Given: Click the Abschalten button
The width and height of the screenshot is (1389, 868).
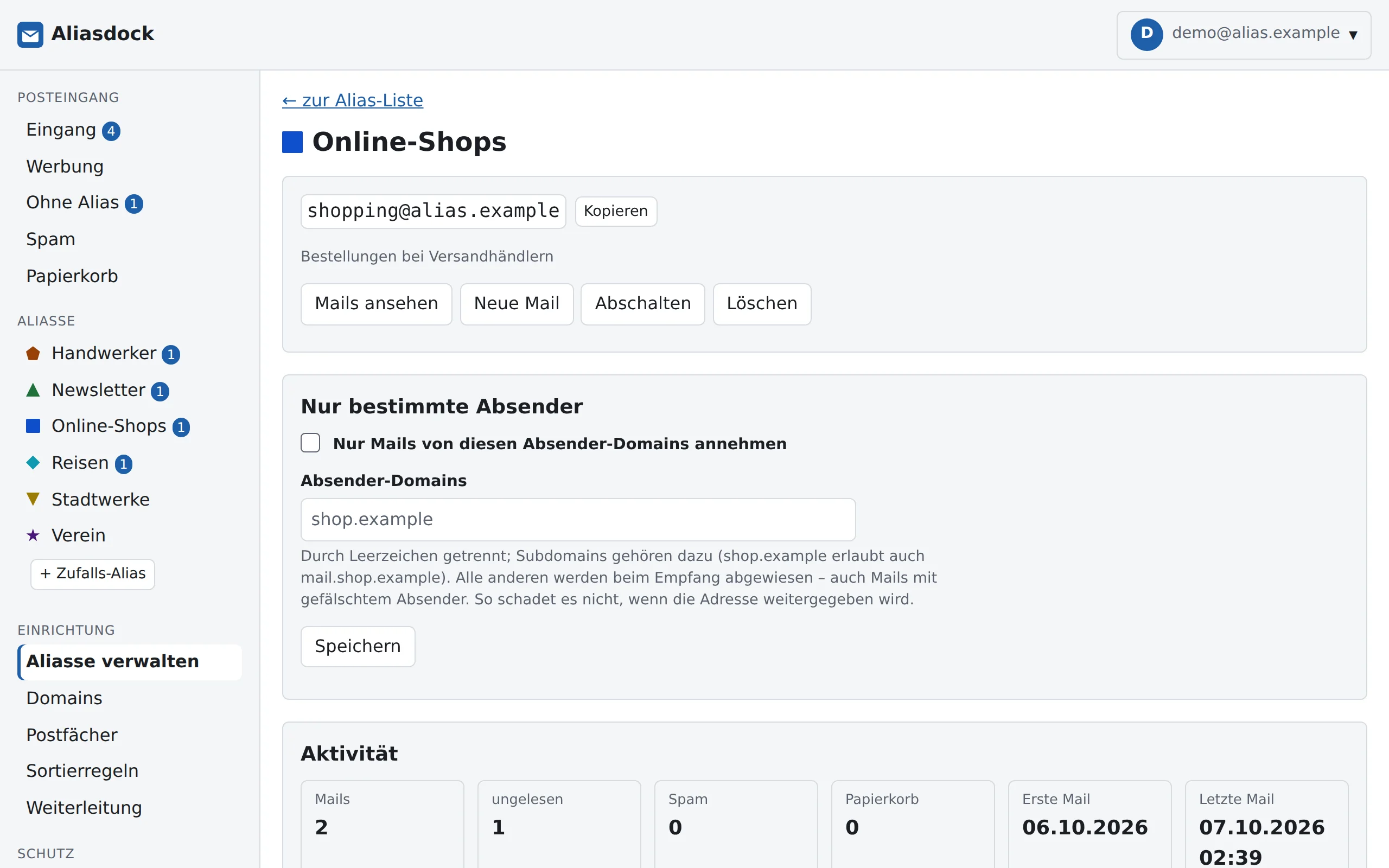Looking at the screenshot, I should click(x=643, y=304).
